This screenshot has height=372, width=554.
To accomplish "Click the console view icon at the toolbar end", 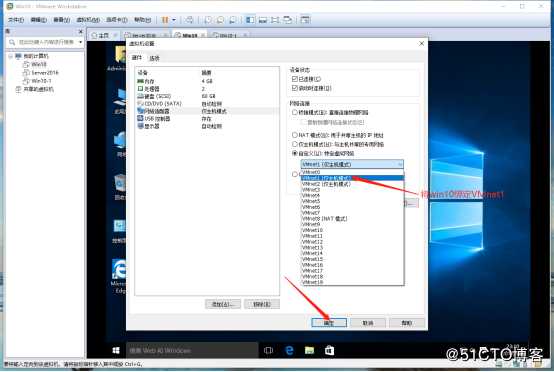I will pos(305,20).
